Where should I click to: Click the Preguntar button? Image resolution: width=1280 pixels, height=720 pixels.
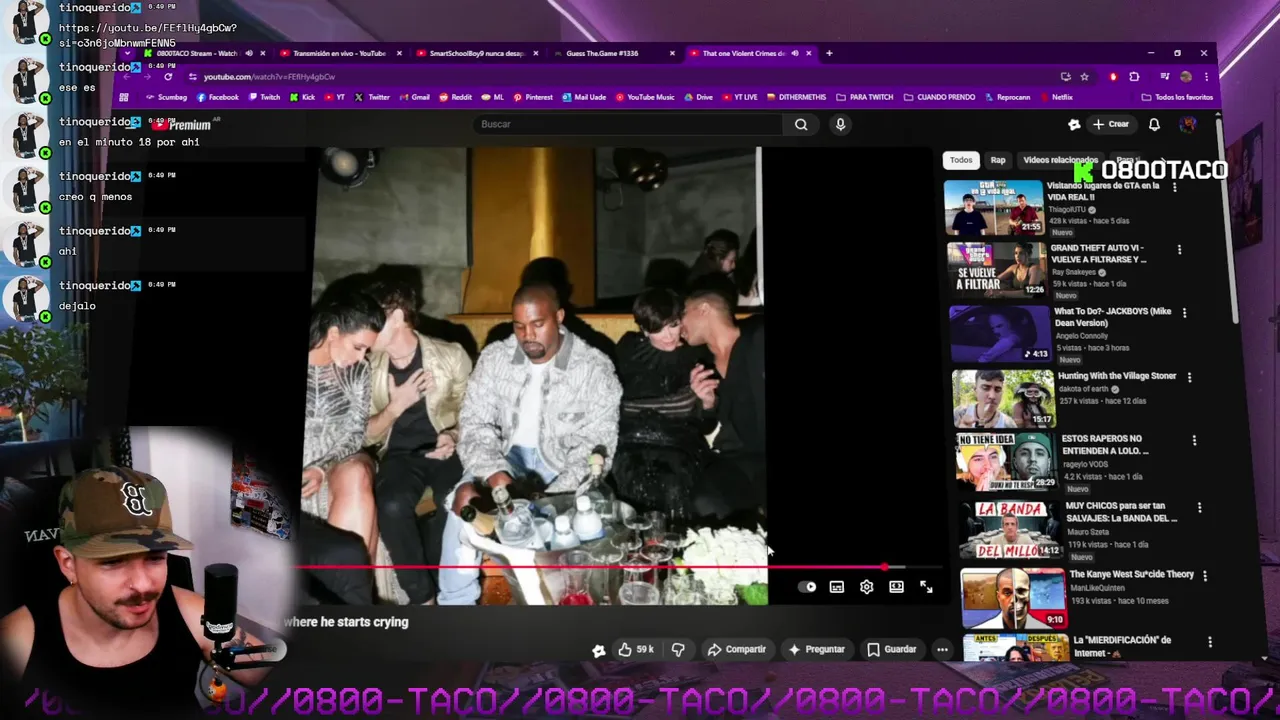[x=816, y=649]
